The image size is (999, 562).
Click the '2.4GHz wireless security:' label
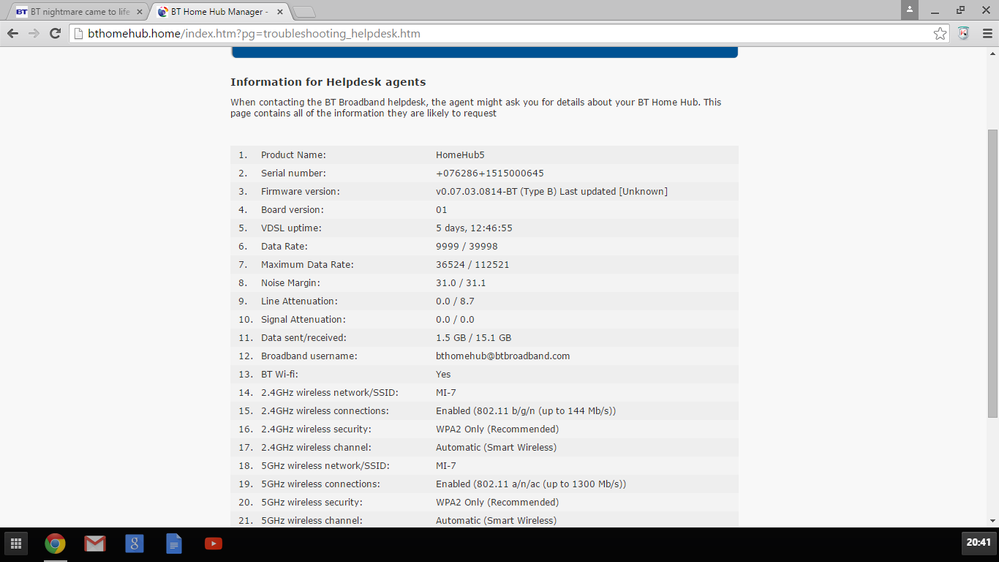(316, 429)
